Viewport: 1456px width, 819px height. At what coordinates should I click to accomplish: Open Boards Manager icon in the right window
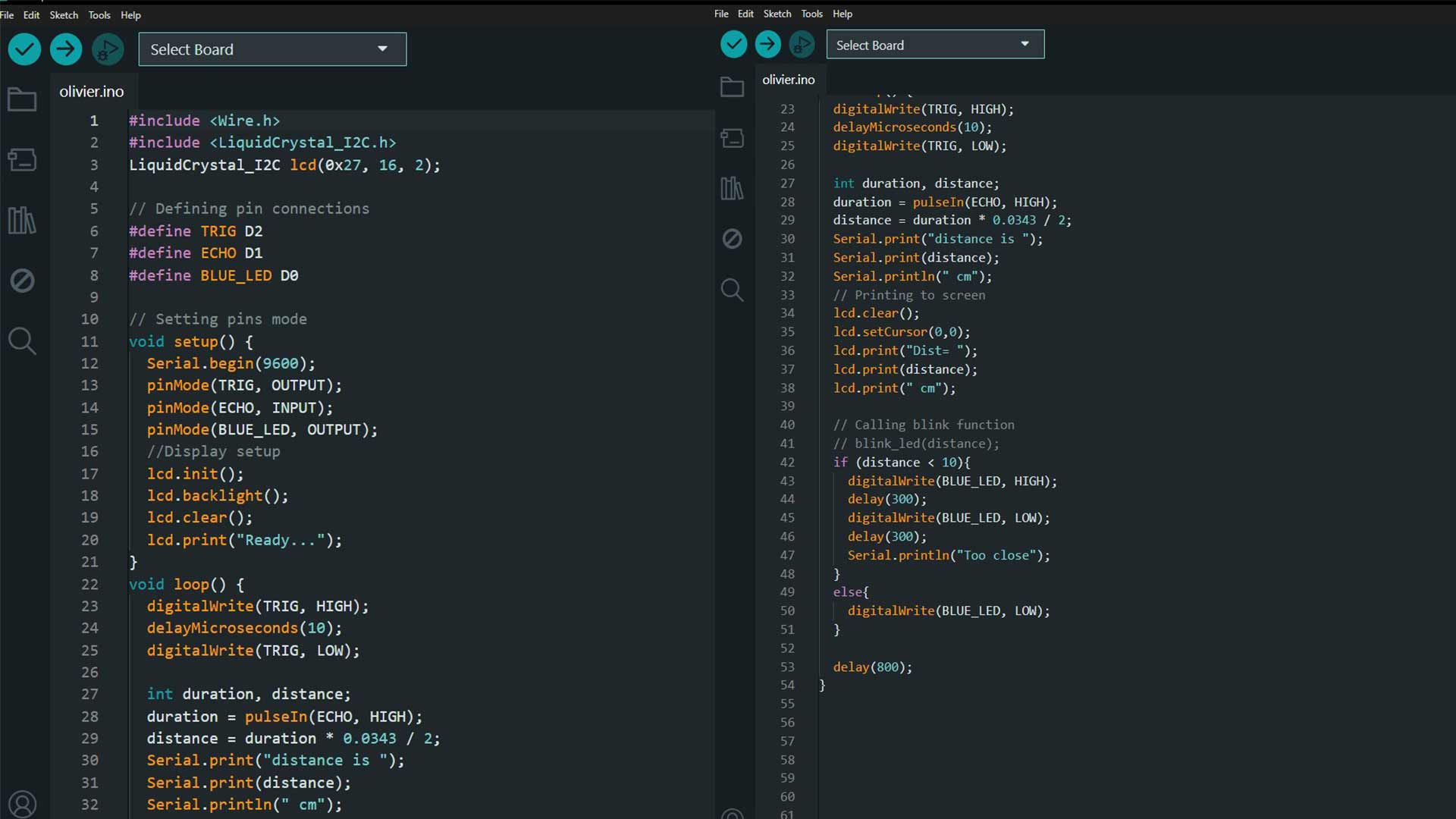[x=732, y=138]
